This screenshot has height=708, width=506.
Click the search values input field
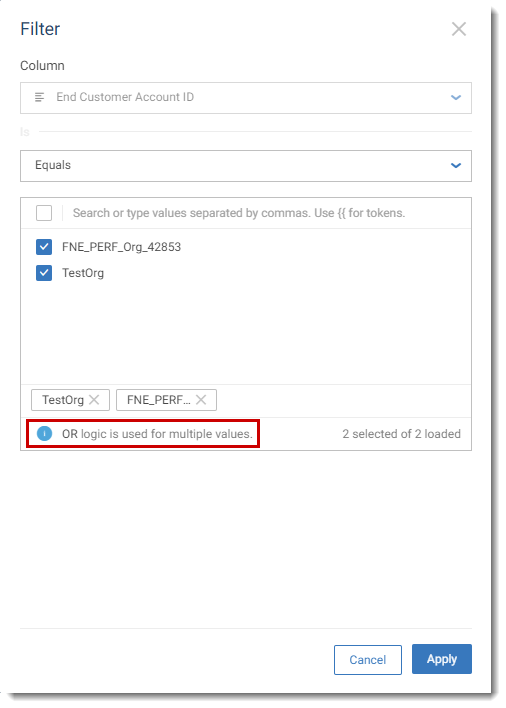(266, 213)
